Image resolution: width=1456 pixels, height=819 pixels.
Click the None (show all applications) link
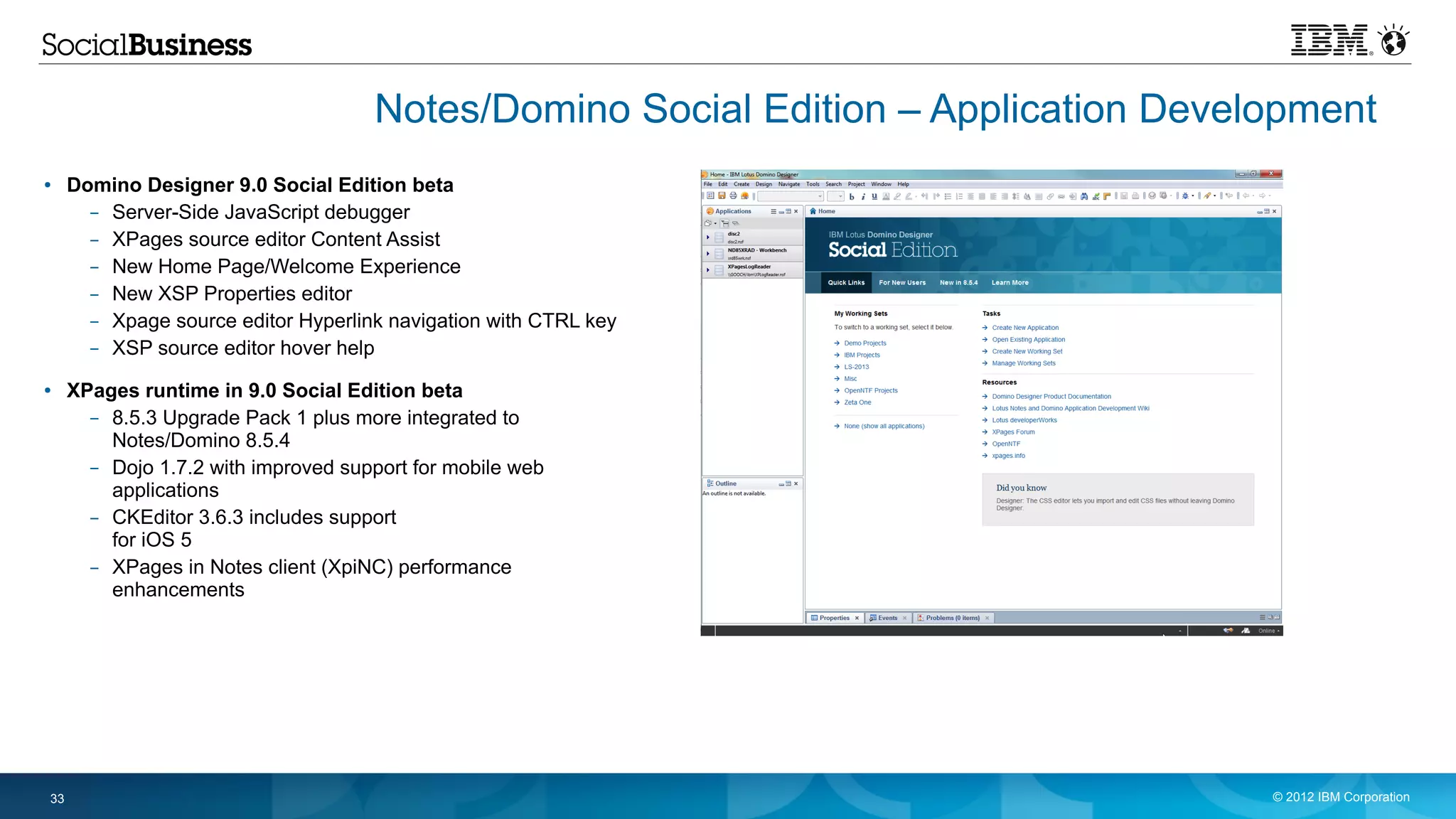(x=884, y=427)
